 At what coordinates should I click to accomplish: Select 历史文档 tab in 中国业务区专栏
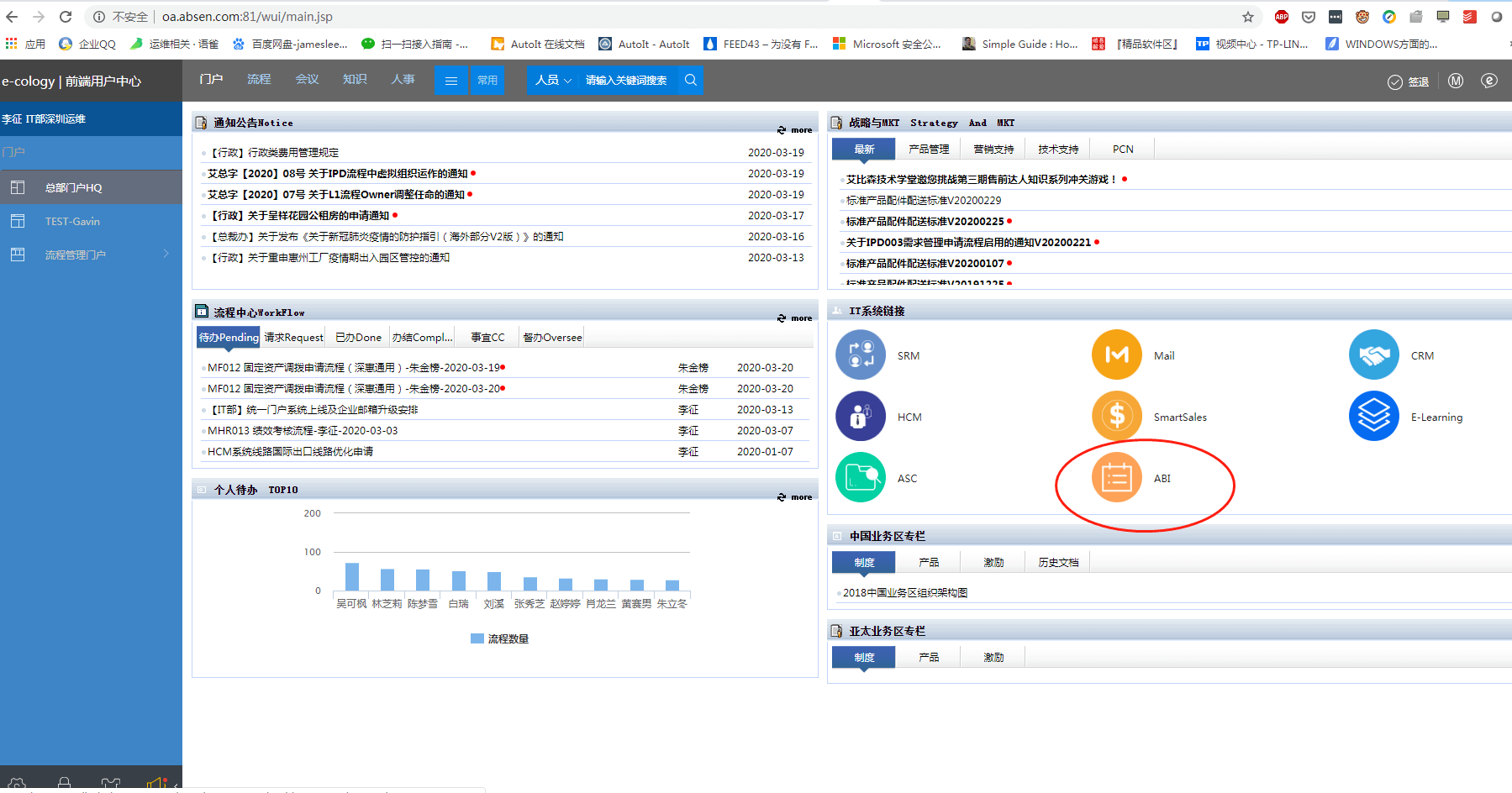[1058, 562]
